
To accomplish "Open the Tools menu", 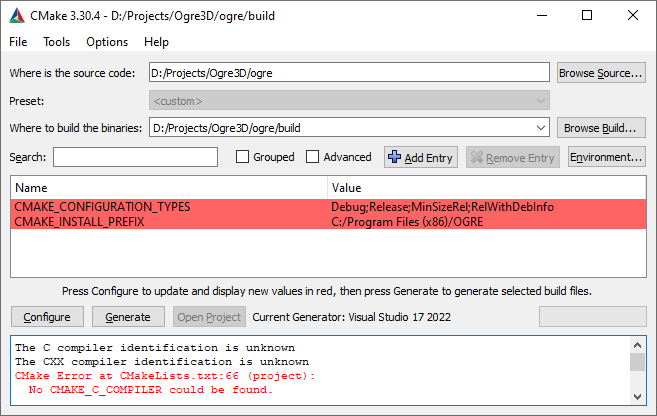I will point(57,42).
